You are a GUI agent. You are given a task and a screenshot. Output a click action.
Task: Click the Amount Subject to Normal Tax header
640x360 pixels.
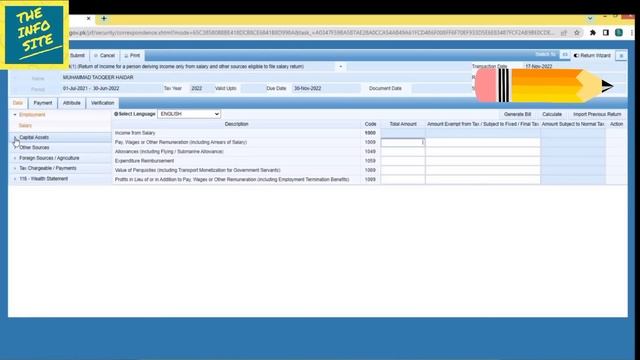click(573, 124)
